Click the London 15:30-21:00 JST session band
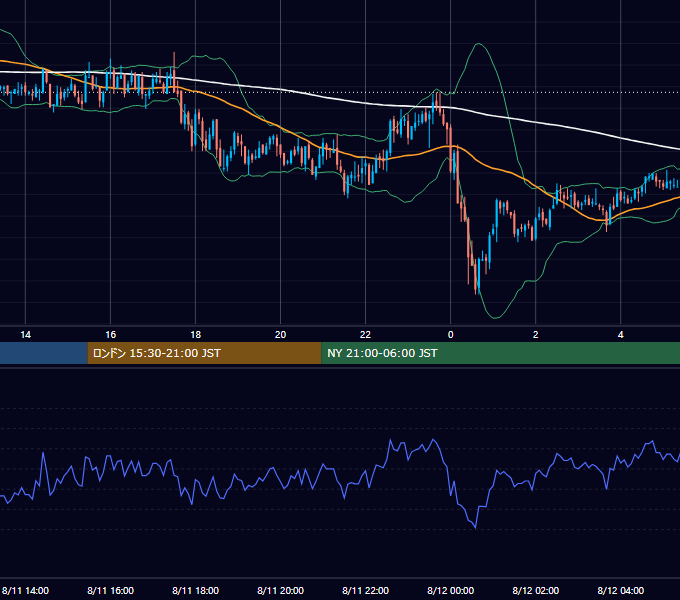 click(204, 353)
